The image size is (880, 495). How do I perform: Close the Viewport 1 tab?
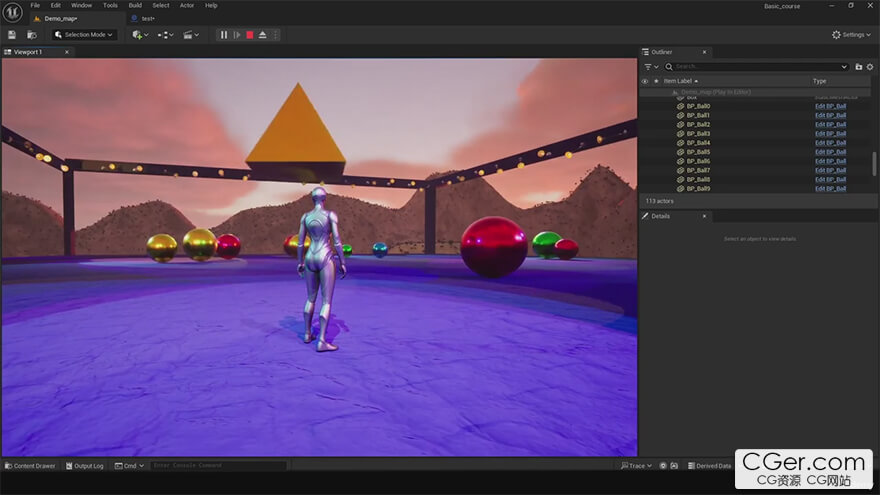tap(67, 52)
